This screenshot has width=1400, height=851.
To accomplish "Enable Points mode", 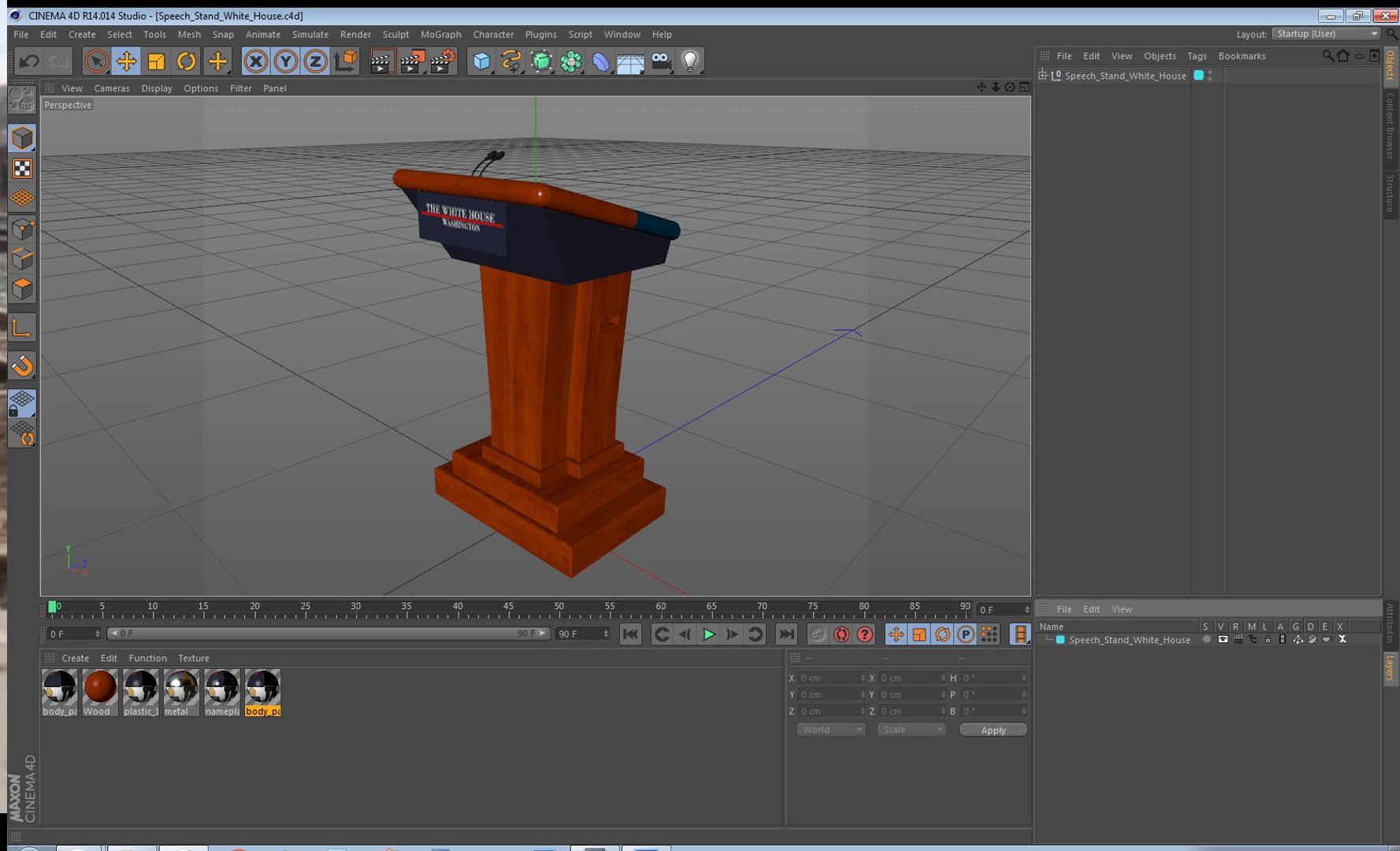I will pyautogui.click(x=22, y=229).
